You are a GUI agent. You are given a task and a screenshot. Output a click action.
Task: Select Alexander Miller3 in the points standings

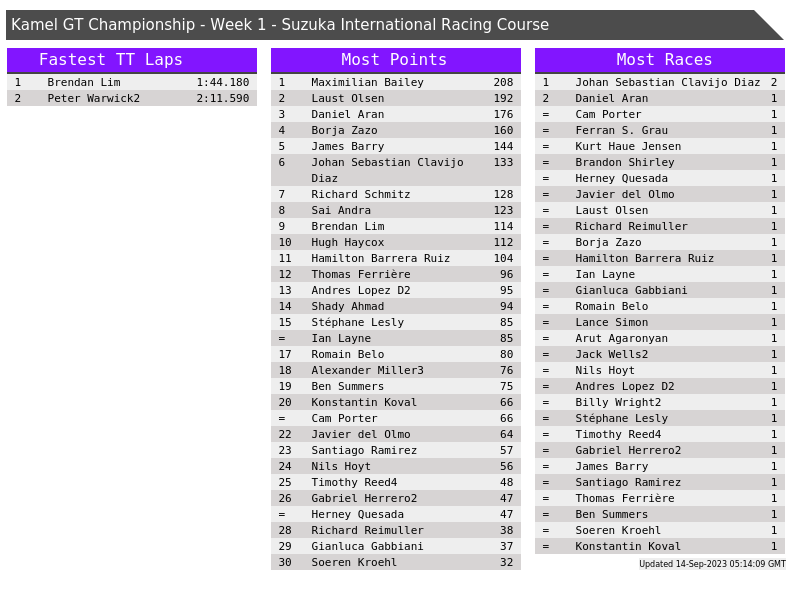coord(367,371)
